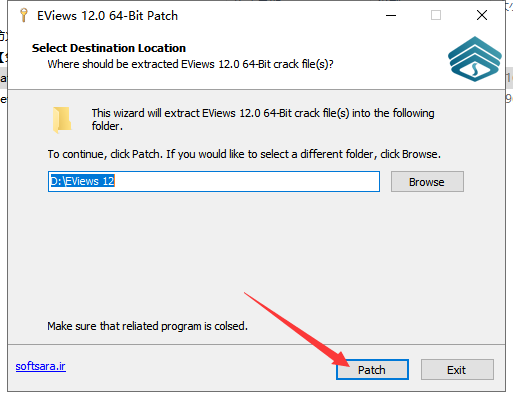The image size is (513, 399).
Task: Click the yellow folder icon
Action: (62, 120)
